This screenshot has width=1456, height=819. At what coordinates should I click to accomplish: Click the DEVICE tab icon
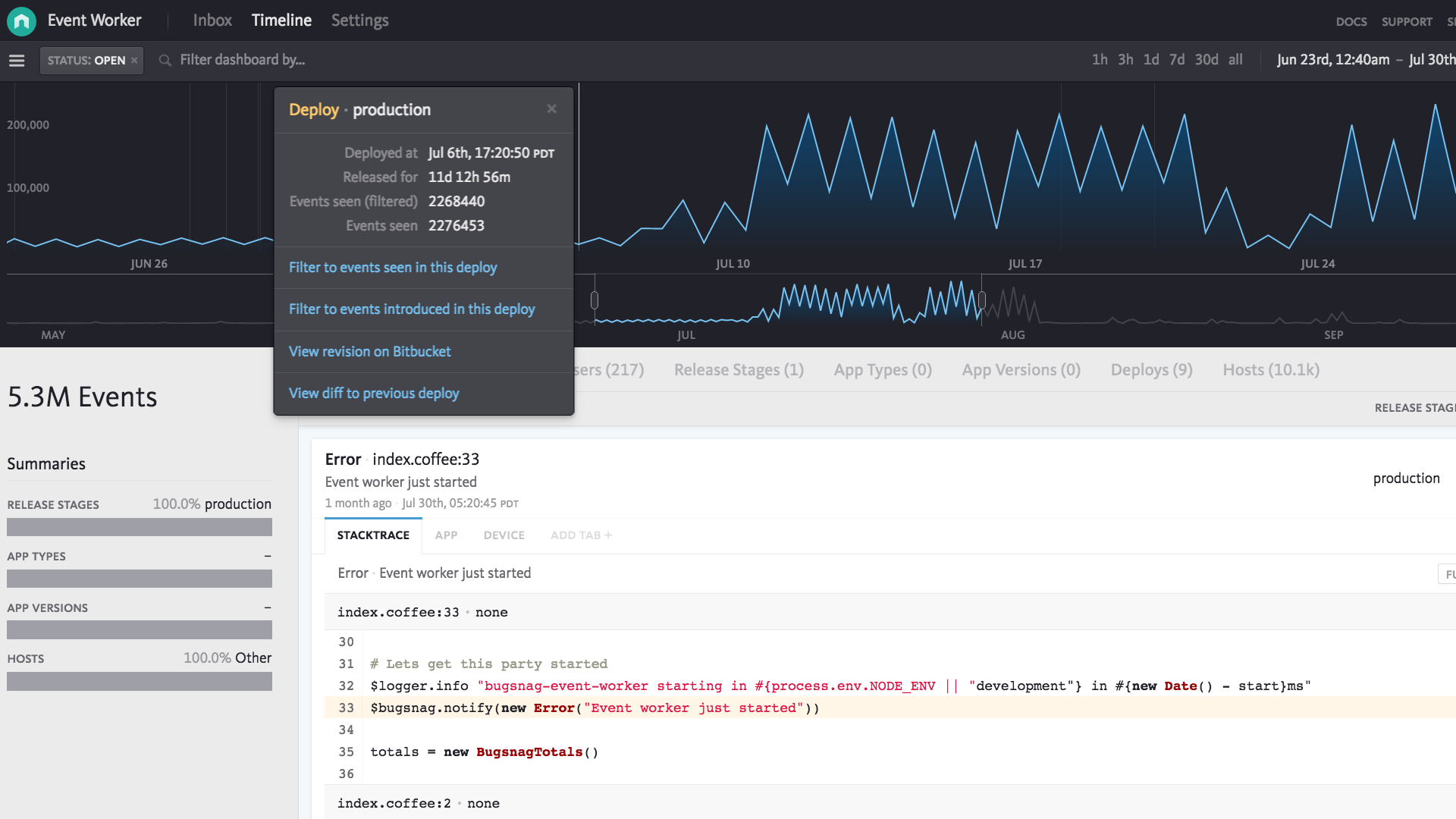[x=504, y=534]
